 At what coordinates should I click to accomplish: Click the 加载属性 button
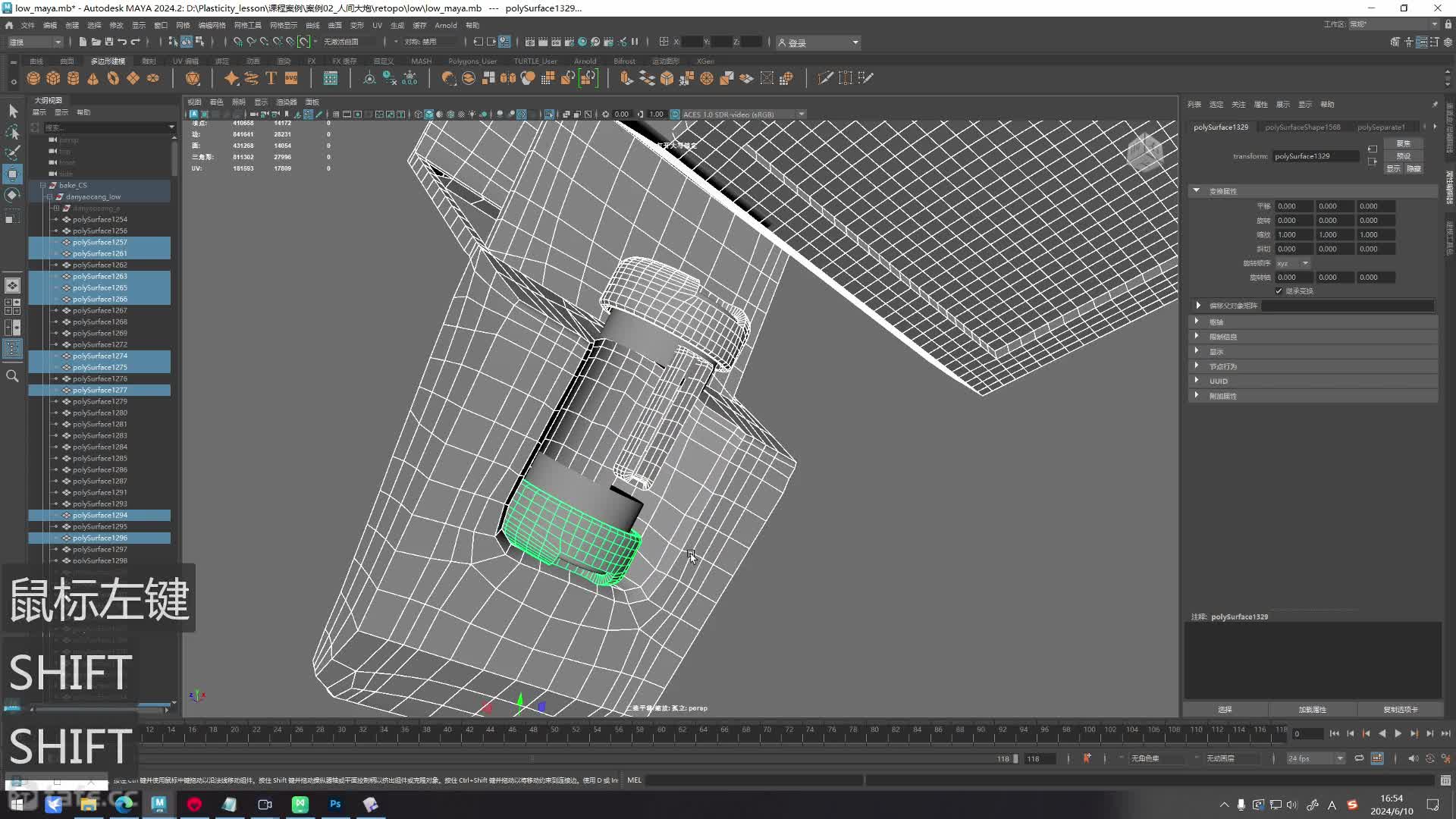pos(1313,710)
